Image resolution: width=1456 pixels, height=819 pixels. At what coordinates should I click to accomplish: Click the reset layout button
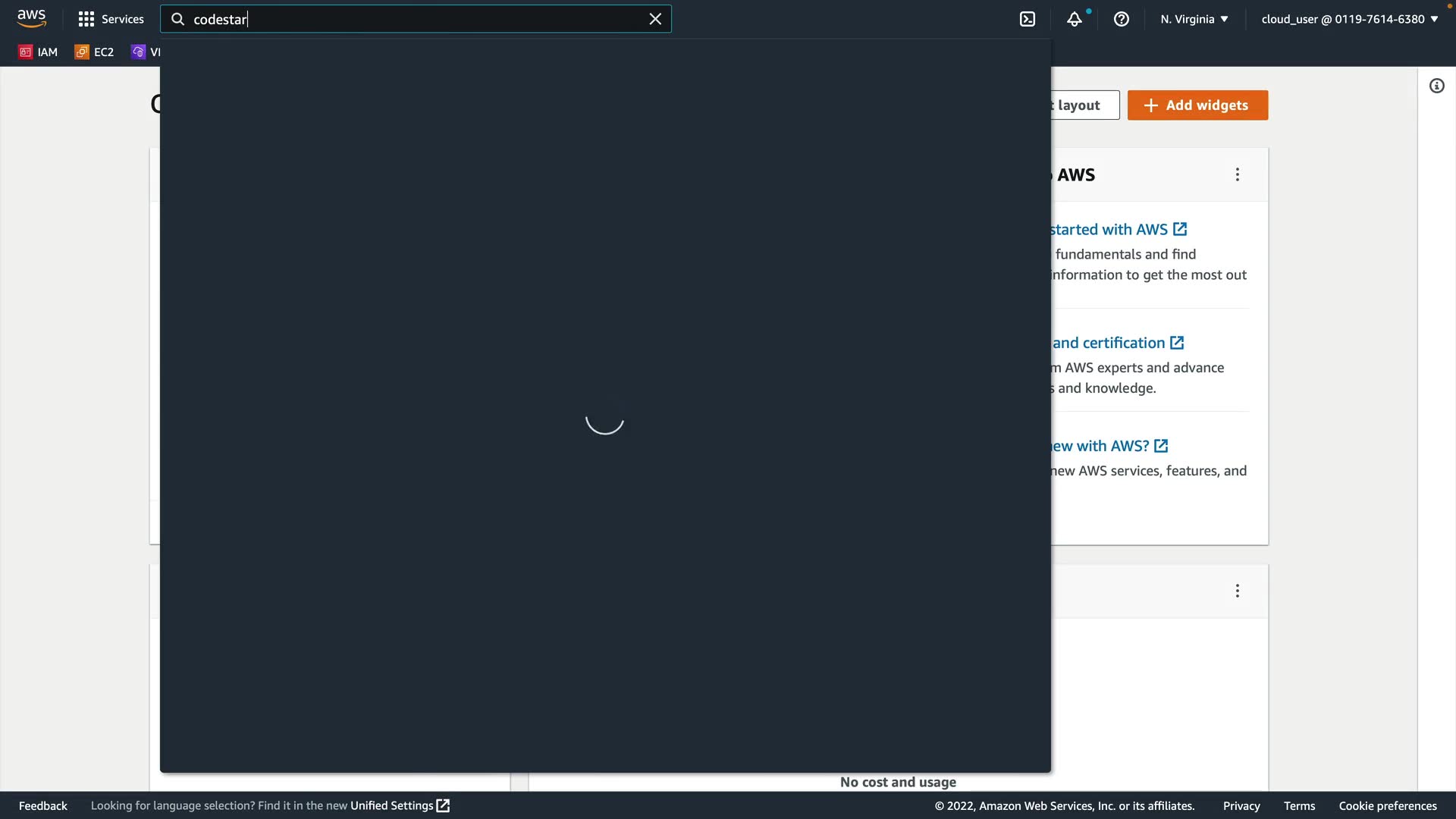pos(1084,105)
